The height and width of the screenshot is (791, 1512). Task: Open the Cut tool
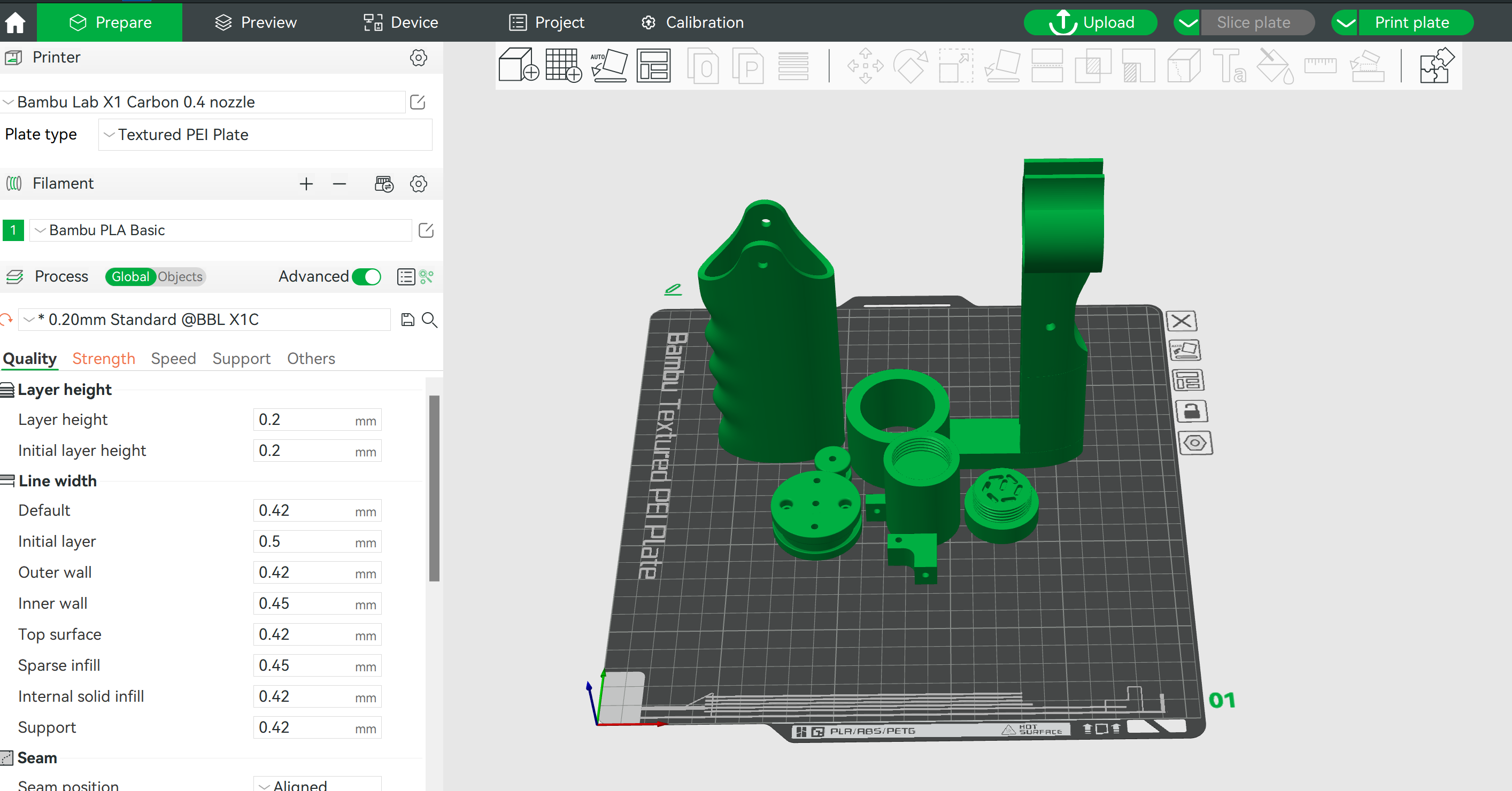coord(1047,66)
